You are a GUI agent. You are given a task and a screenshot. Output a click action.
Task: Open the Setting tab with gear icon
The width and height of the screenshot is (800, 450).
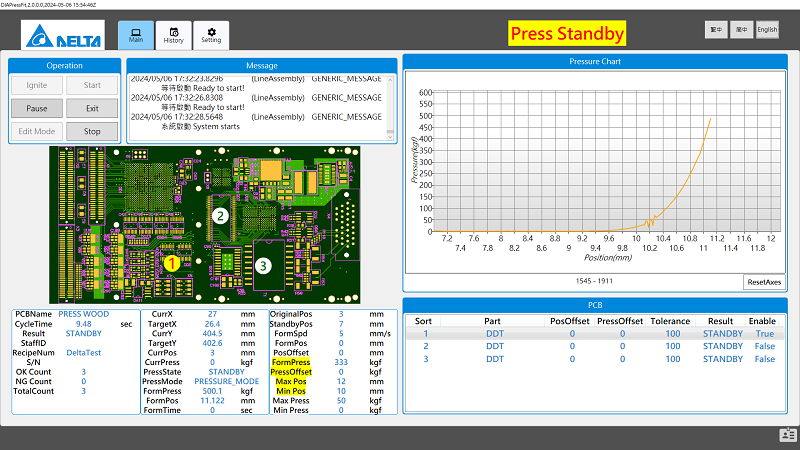point(211,35)
